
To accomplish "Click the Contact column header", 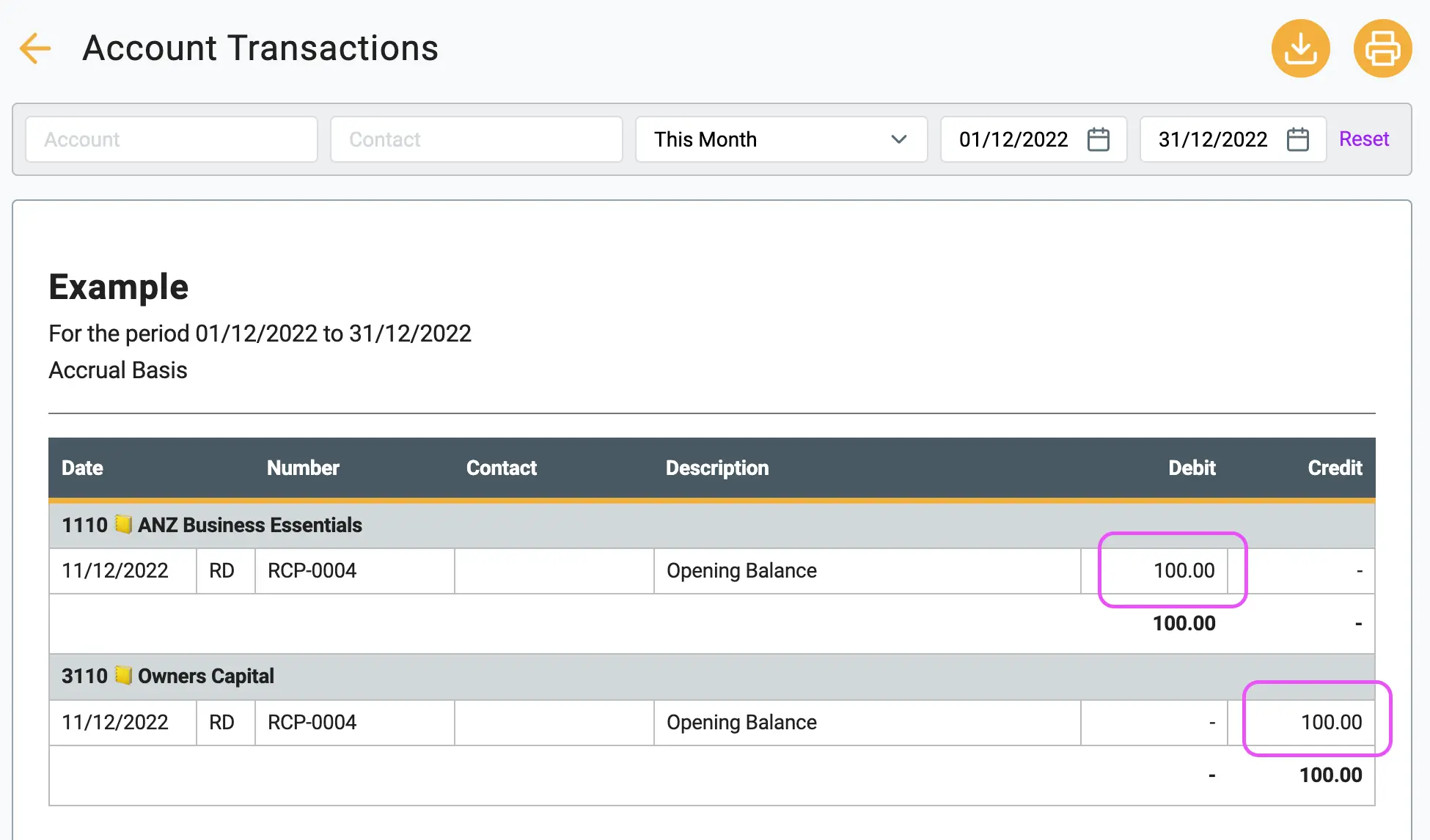I will pyautogui.click(x=502, y=468).
